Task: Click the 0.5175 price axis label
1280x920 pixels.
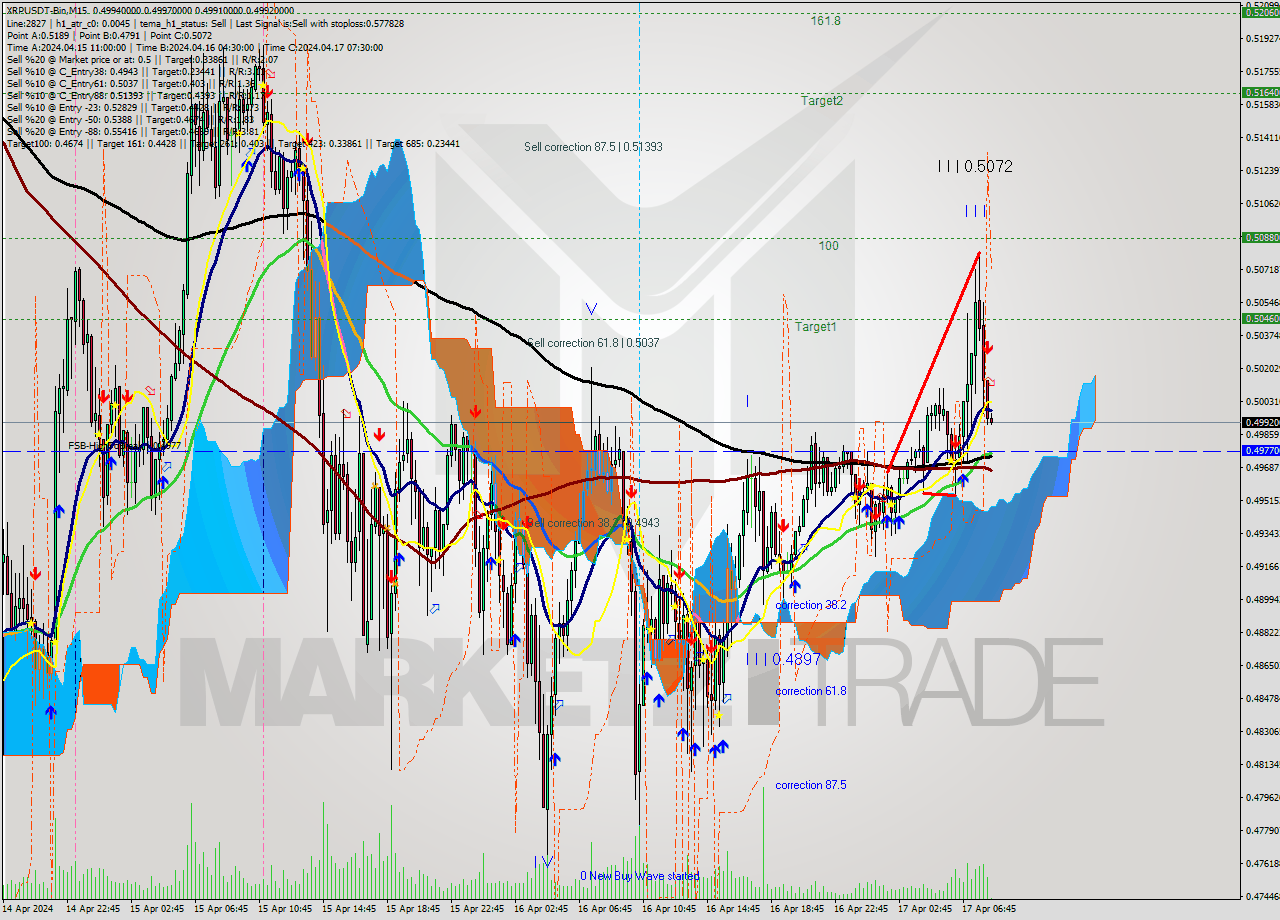Action: pyautogui.click(x=1262, y=72)
